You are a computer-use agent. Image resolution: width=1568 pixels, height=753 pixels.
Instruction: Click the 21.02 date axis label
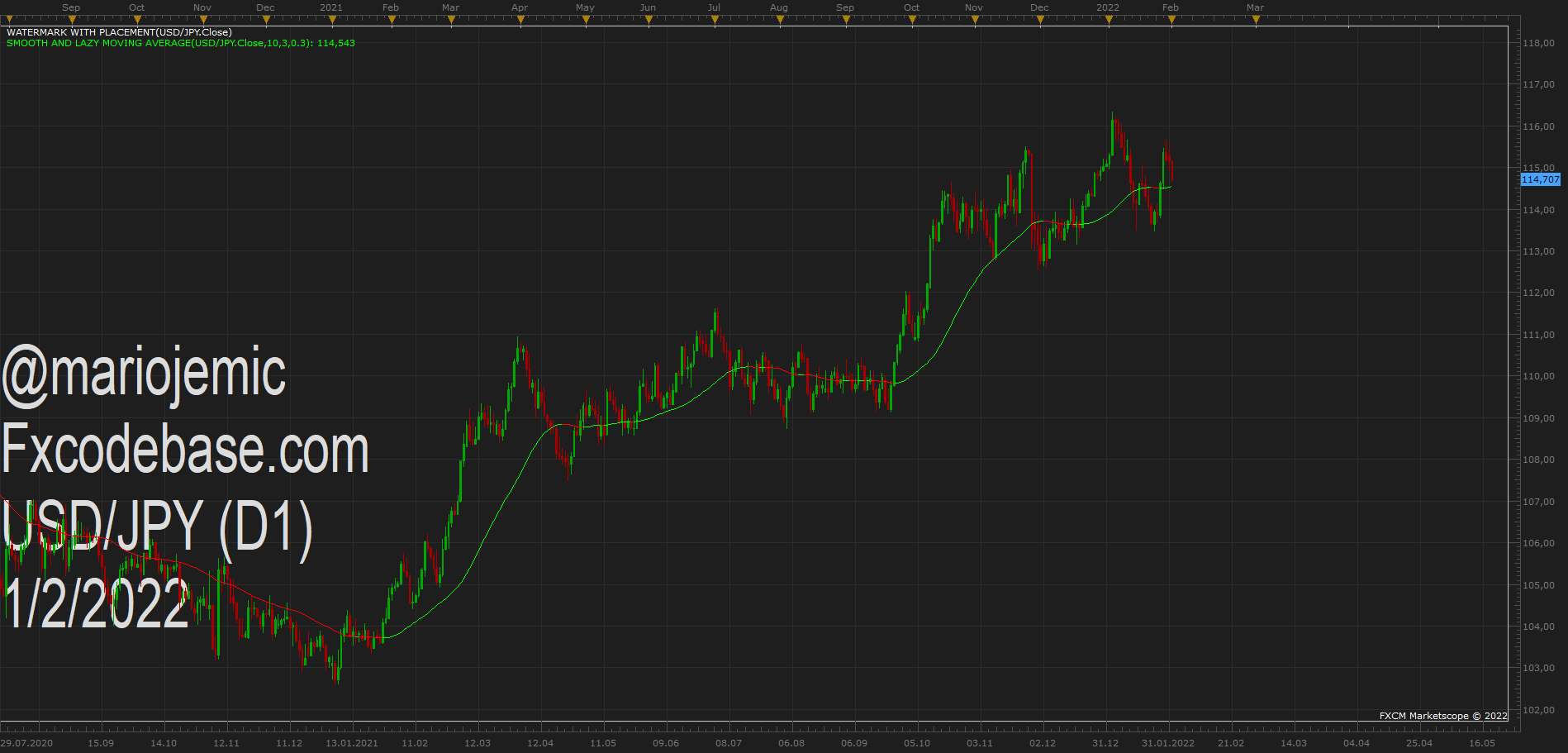[1231, 743]
